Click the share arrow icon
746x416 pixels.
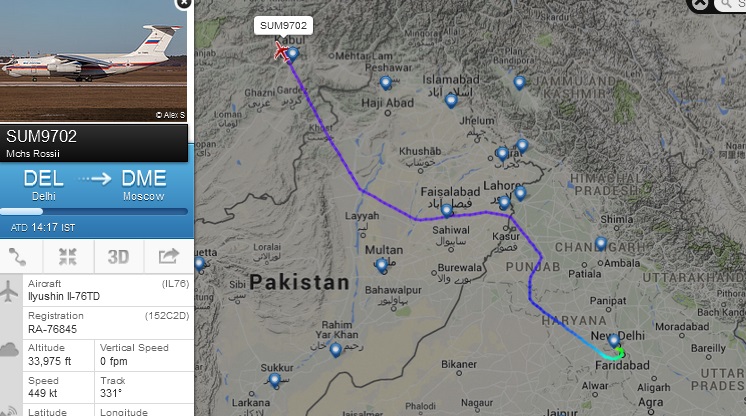[x=168, y=256]
